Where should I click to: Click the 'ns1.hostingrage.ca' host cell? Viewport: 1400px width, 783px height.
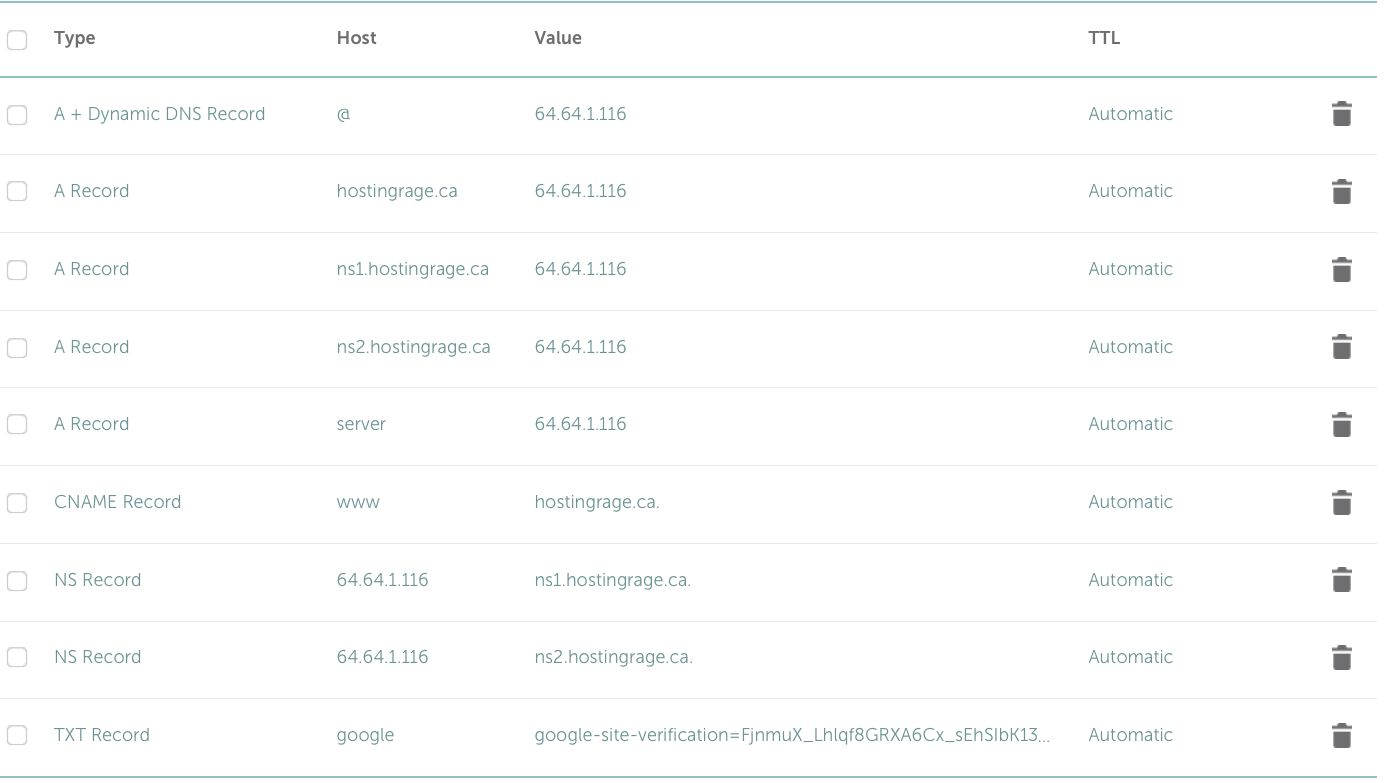(413, 269)
